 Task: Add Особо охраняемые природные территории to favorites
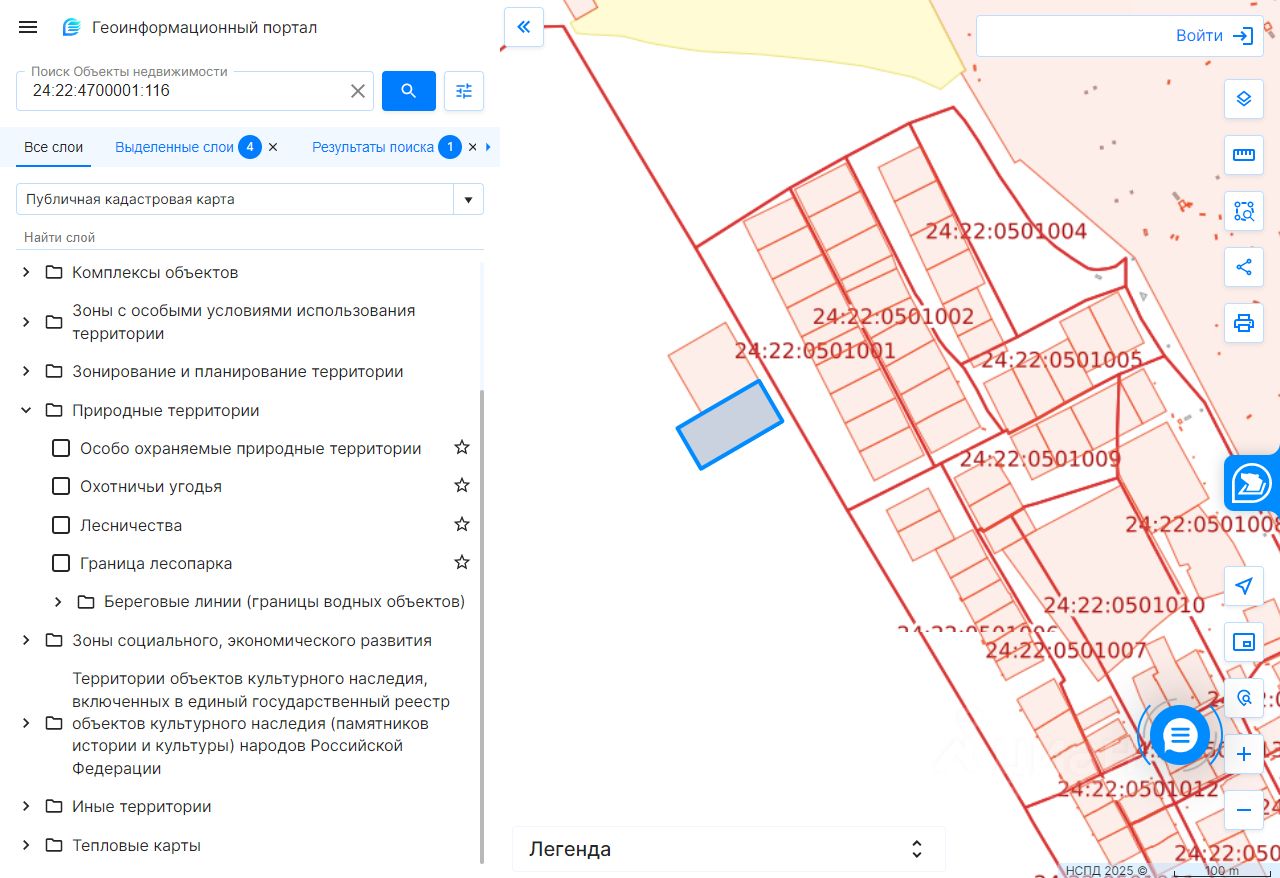(x=462, y=448)
